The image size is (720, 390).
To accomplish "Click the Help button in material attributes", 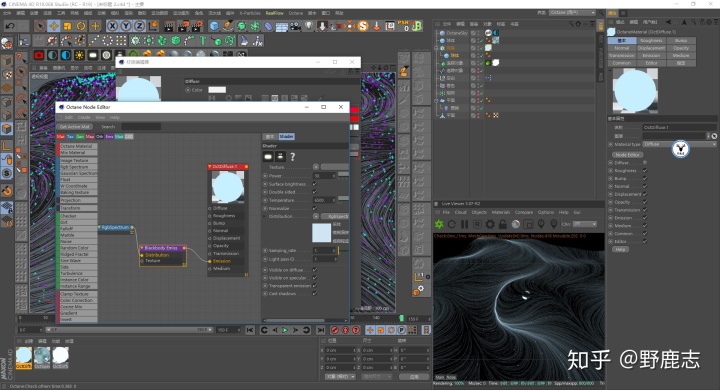I will point(620,249).
